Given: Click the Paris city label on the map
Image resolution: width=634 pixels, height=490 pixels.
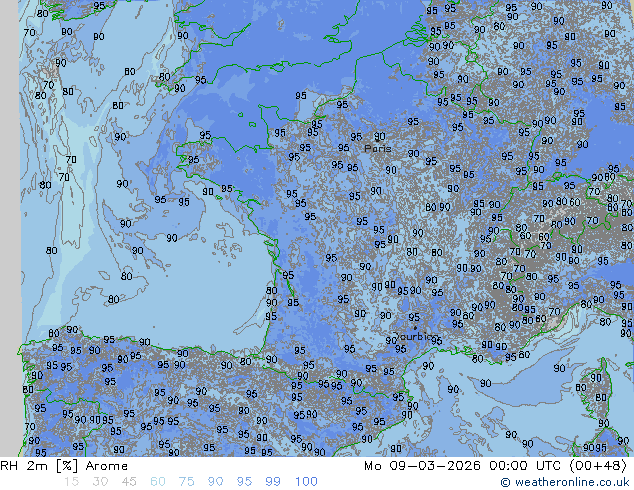Looking at the screenshot, I should [x=378, y=148].
